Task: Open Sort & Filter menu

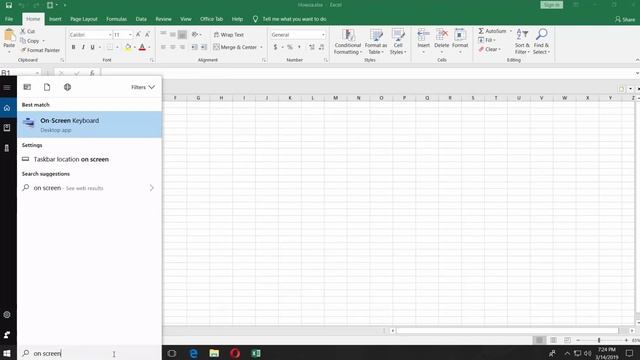Action: (x=522, y=42)
